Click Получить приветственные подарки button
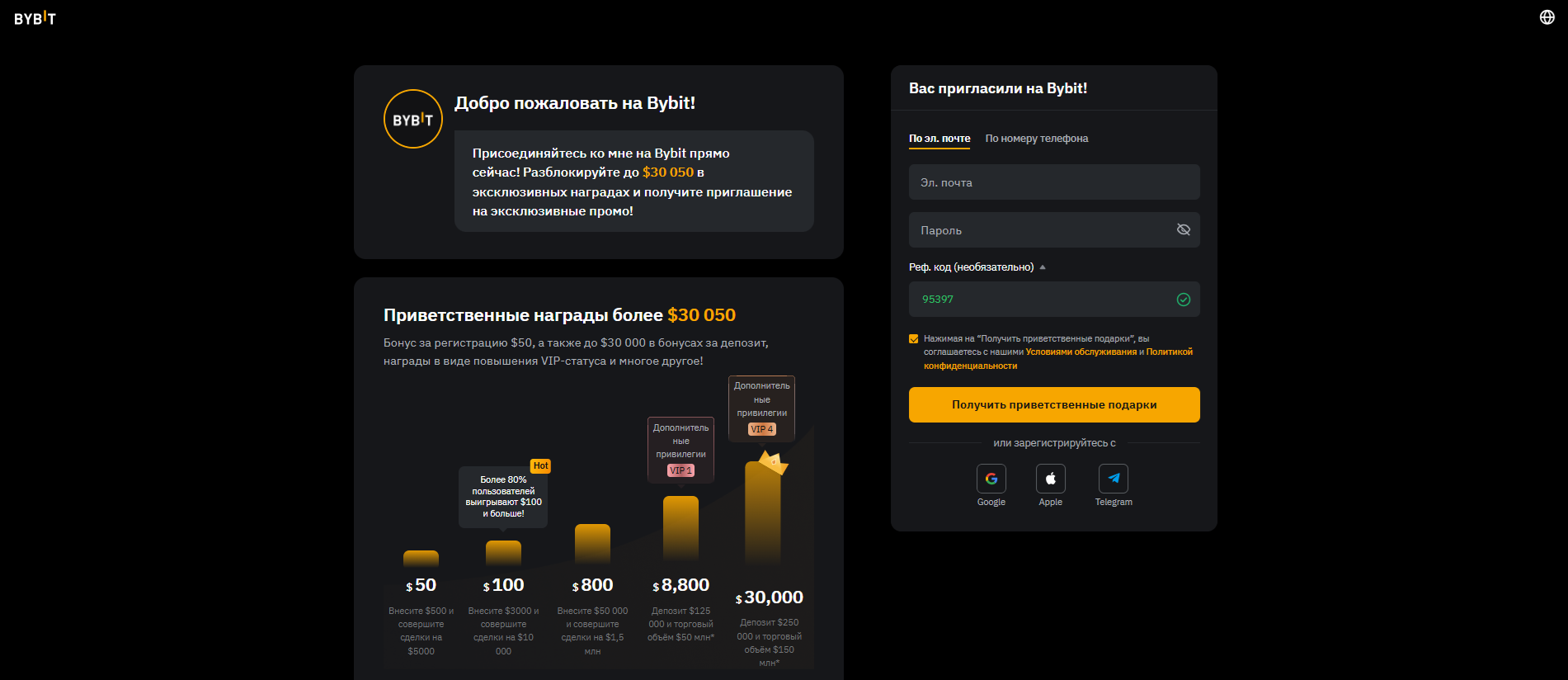The height and width of the screenshot is (680, 1568). click(1054, 405)
